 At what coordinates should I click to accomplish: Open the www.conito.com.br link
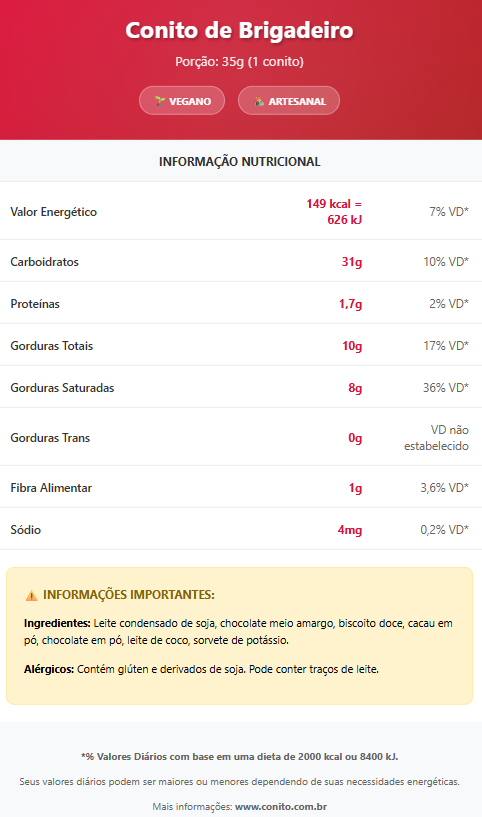click(281, 807)
